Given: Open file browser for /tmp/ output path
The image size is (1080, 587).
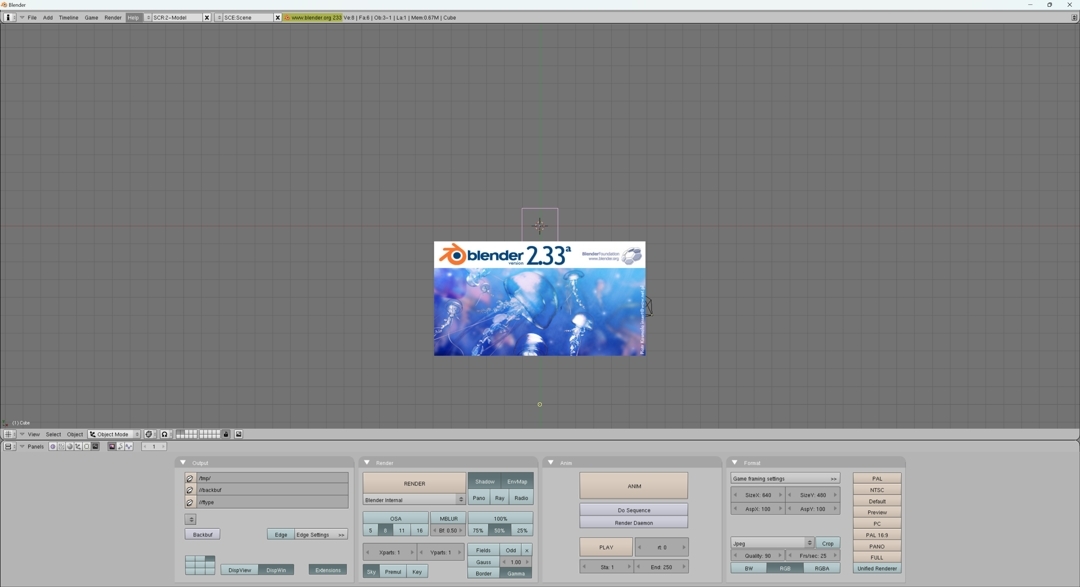Looking at the screenshot, I should [189, 478].
